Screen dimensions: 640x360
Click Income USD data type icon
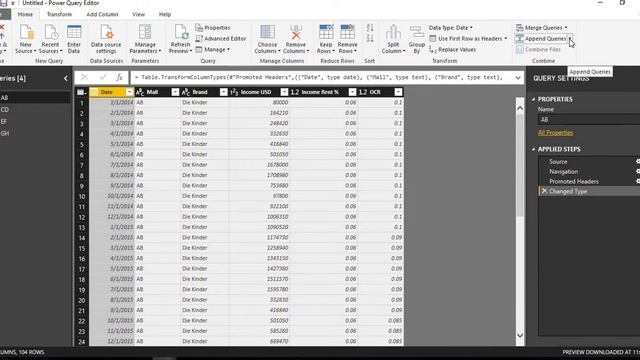point(234,92)
